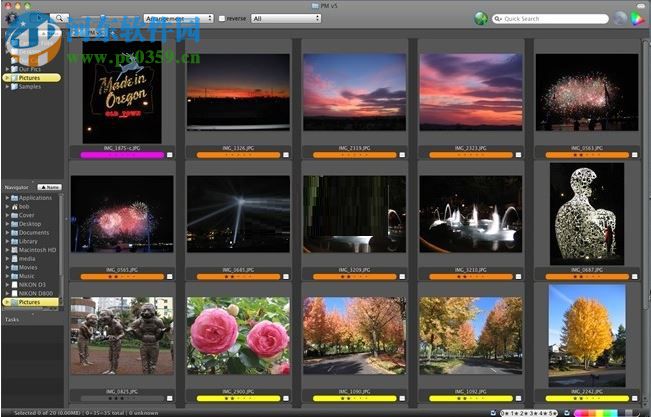Open the gear settings icon at top-left
The image size is (651, 417).
click(x=11, y=18)
